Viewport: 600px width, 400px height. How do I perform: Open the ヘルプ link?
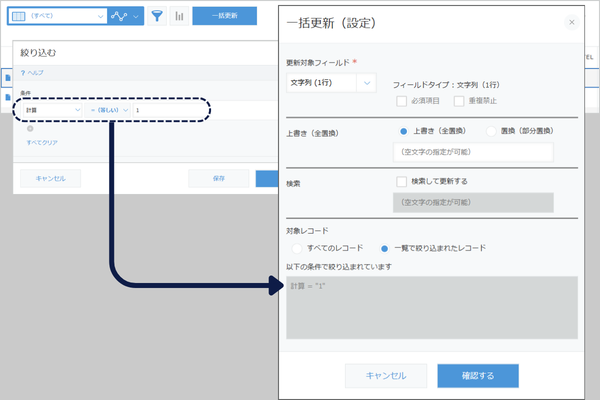(x=32, y=73)
